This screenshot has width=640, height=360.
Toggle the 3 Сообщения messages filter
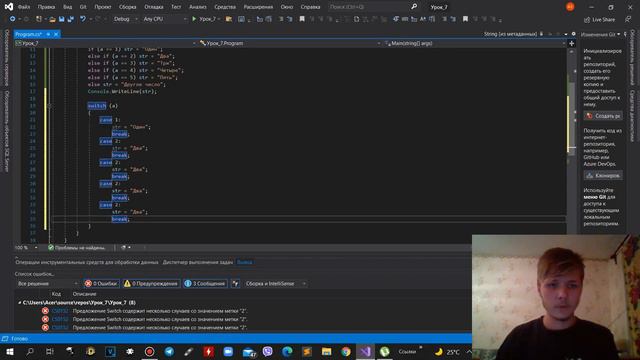(205, 283)
